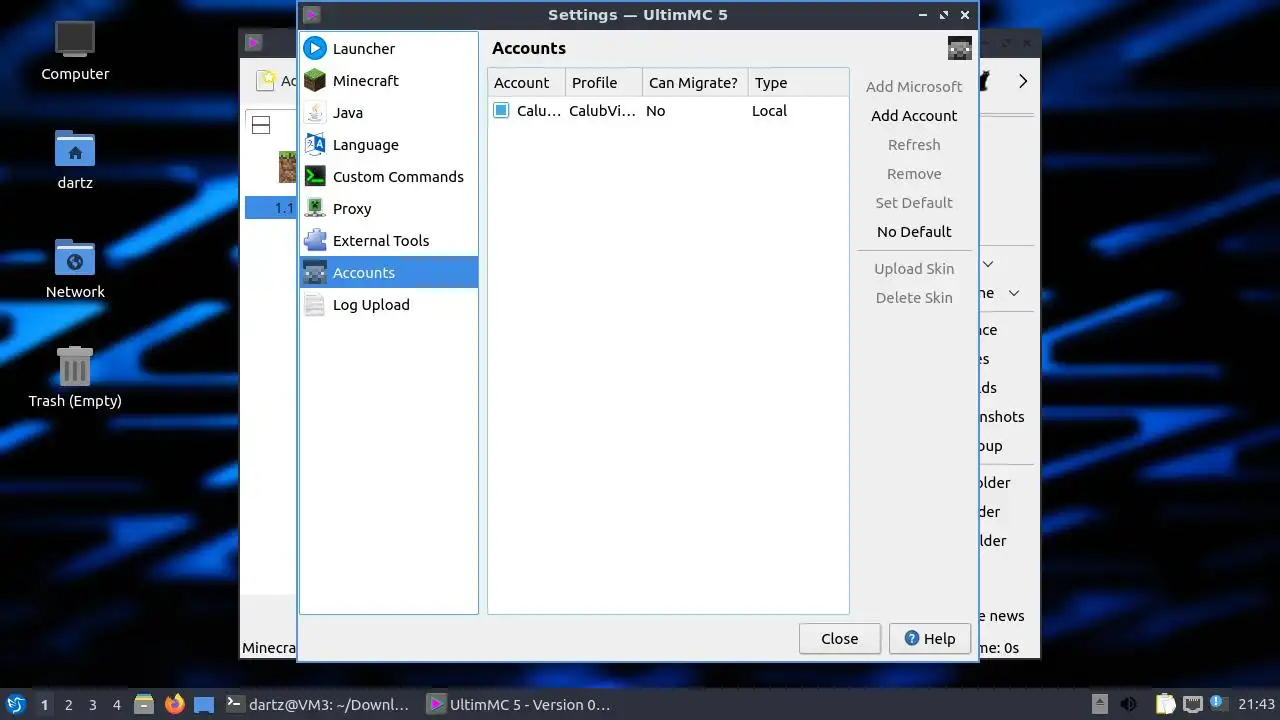The height and width of the screenshot is (720, 1280).
Task: Launch Firefox from the taskbar
Action: [175, 704]
